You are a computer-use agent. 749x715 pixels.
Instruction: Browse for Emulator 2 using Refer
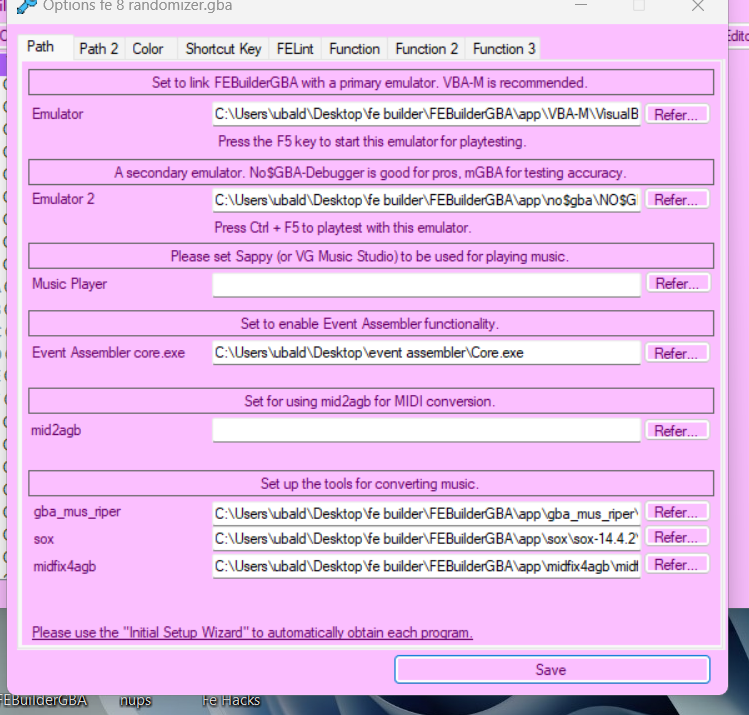[677, 199]
